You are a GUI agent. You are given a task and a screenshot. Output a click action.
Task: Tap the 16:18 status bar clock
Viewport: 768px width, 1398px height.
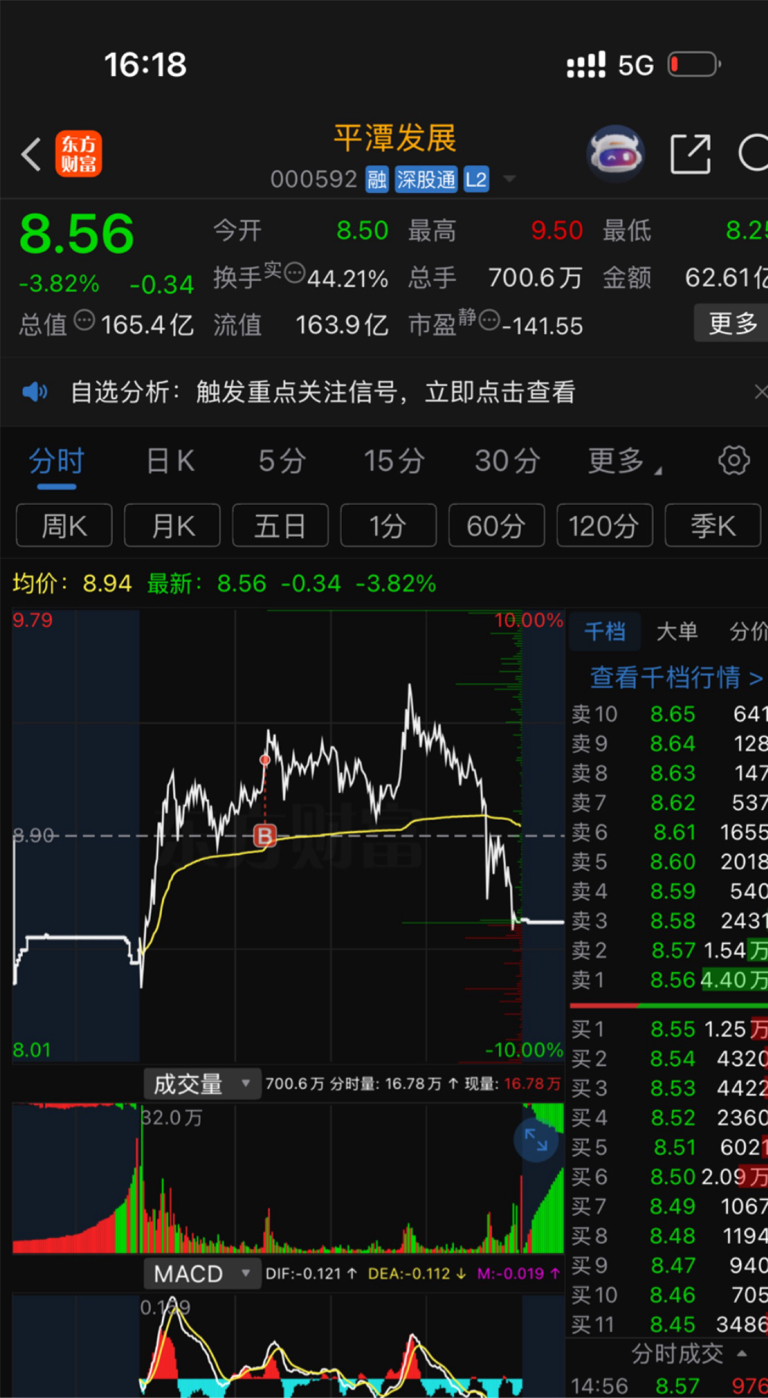(x=146, y=65)
